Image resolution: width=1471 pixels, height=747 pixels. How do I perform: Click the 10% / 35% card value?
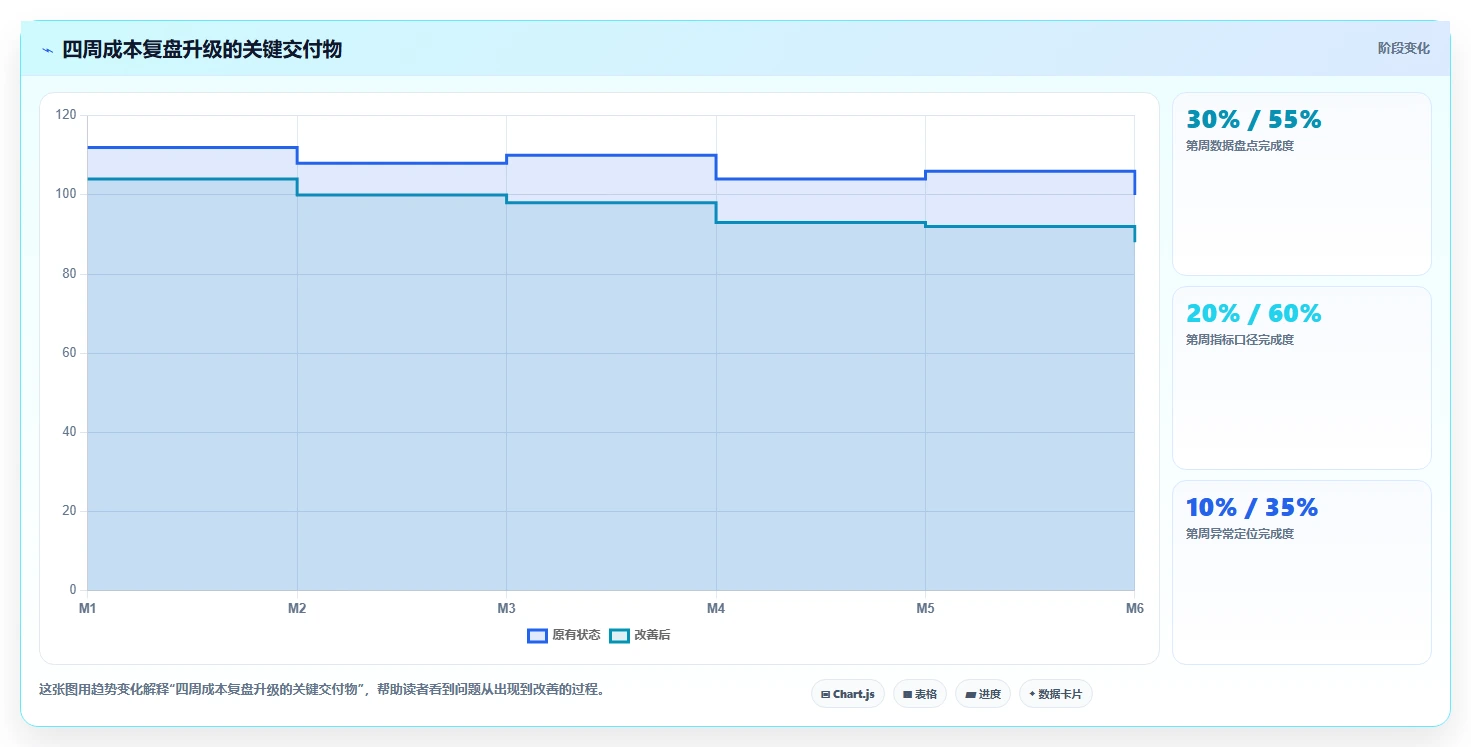[x=1252, y=507]
